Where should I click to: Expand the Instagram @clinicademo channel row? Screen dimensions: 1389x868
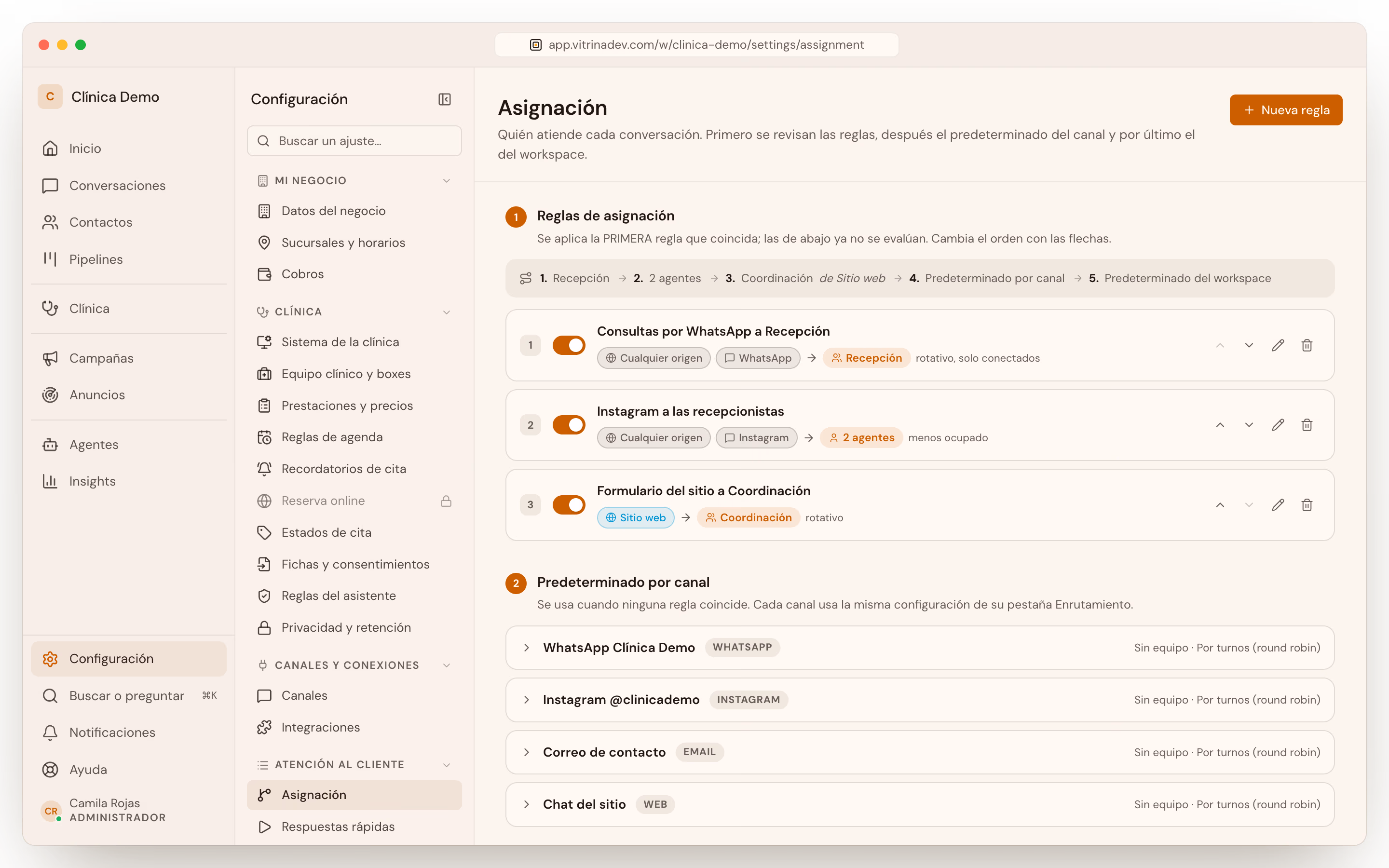[920, 700]
